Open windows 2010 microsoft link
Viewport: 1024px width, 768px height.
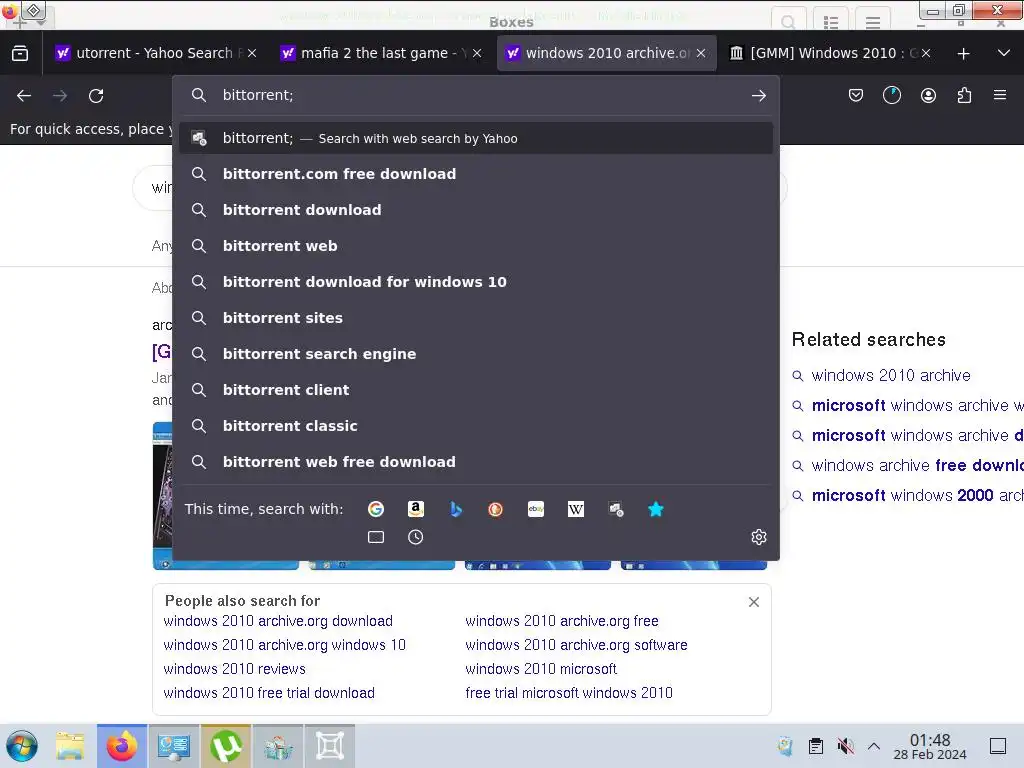pos(541,669)
